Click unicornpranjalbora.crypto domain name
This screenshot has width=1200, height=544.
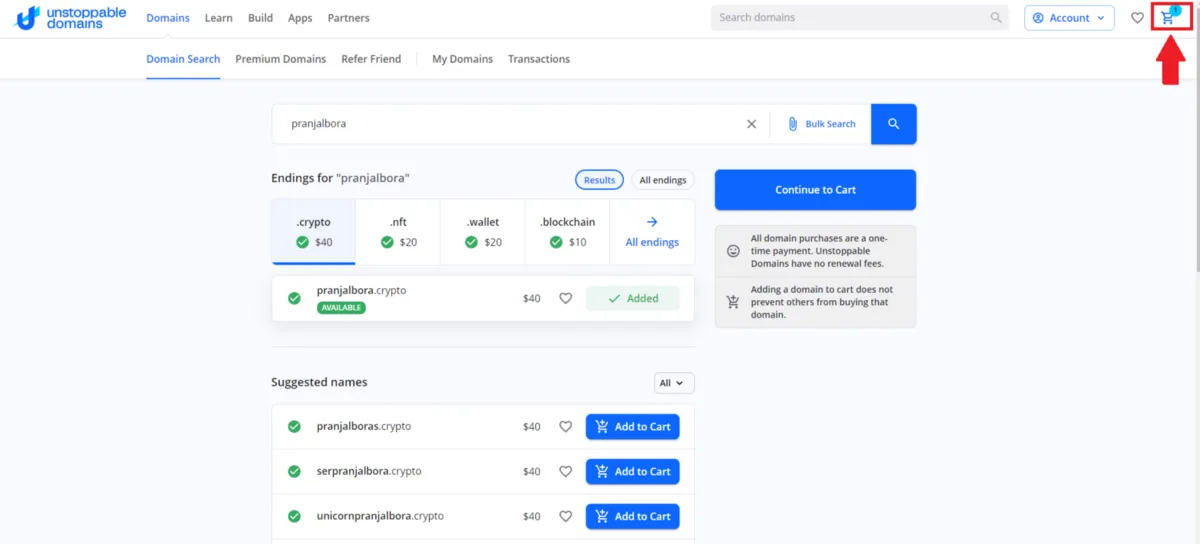[380, 516]
